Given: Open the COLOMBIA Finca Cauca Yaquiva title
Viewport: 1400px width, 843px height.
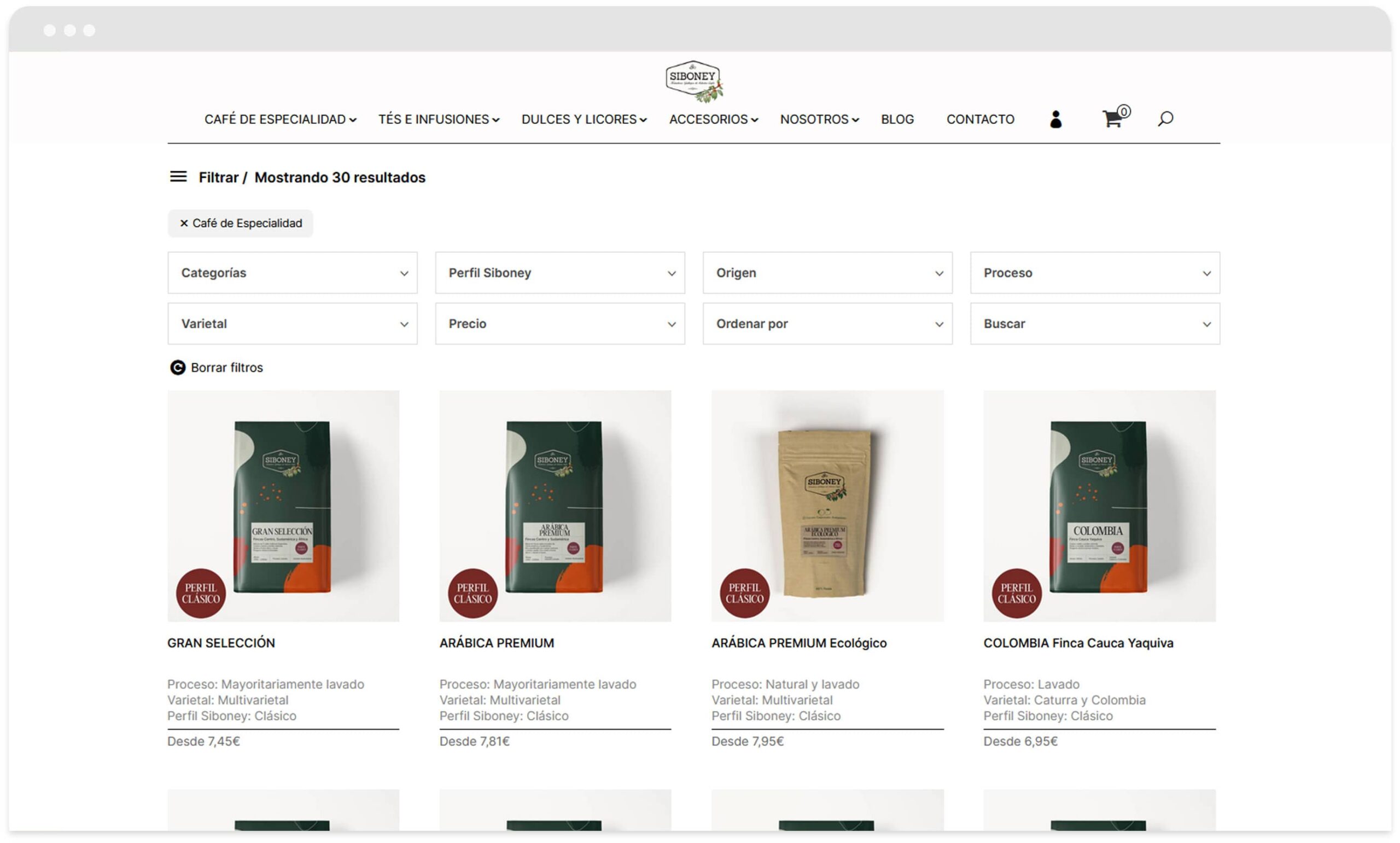Looking at the screenshot, I should coord(1078,643).
